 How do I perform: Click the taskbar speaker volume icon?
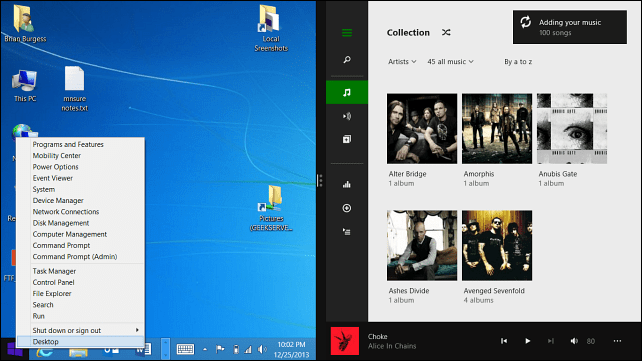click(261, 349)
